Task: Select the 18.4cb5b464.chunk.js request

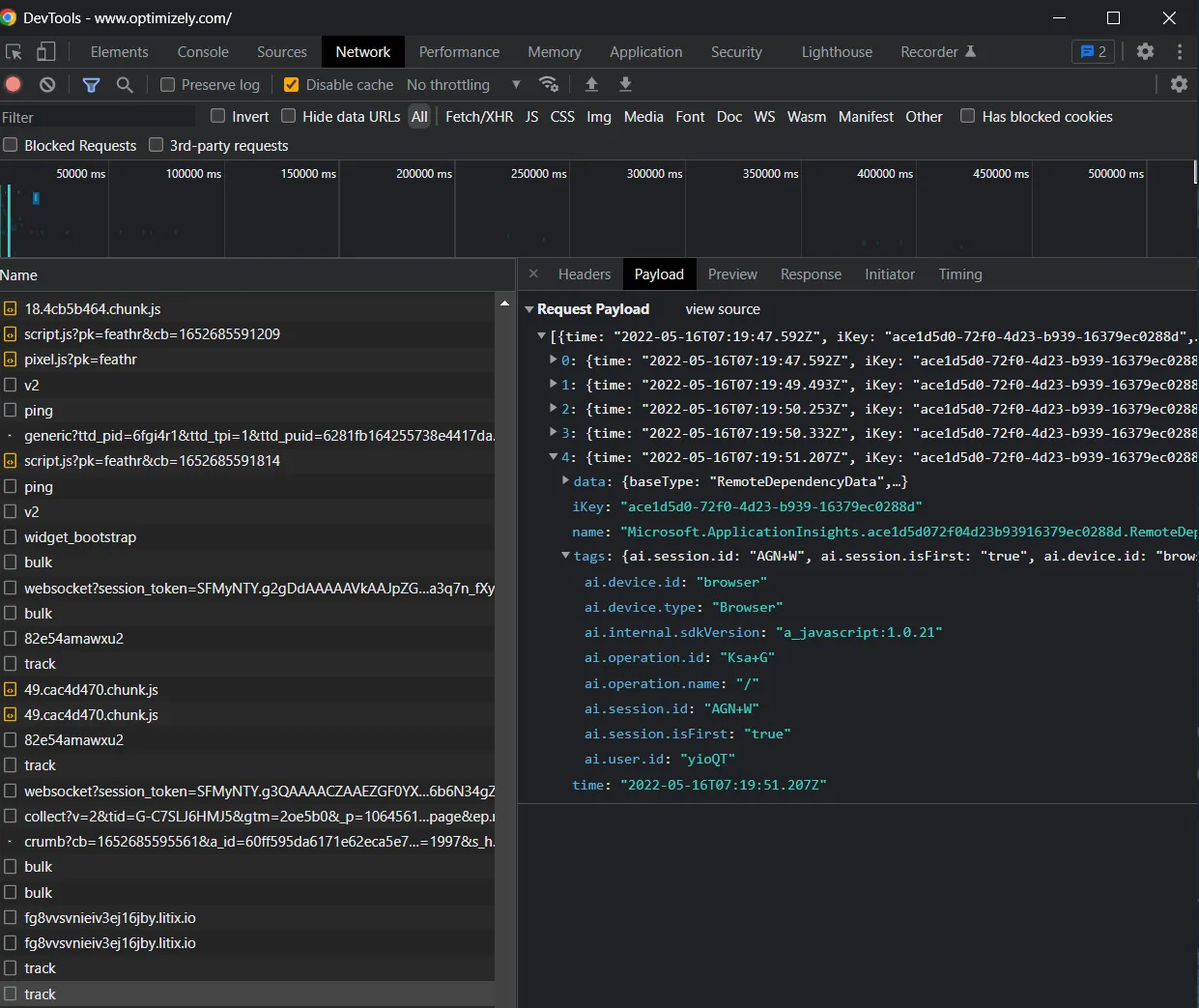Action: click(247, 309)
